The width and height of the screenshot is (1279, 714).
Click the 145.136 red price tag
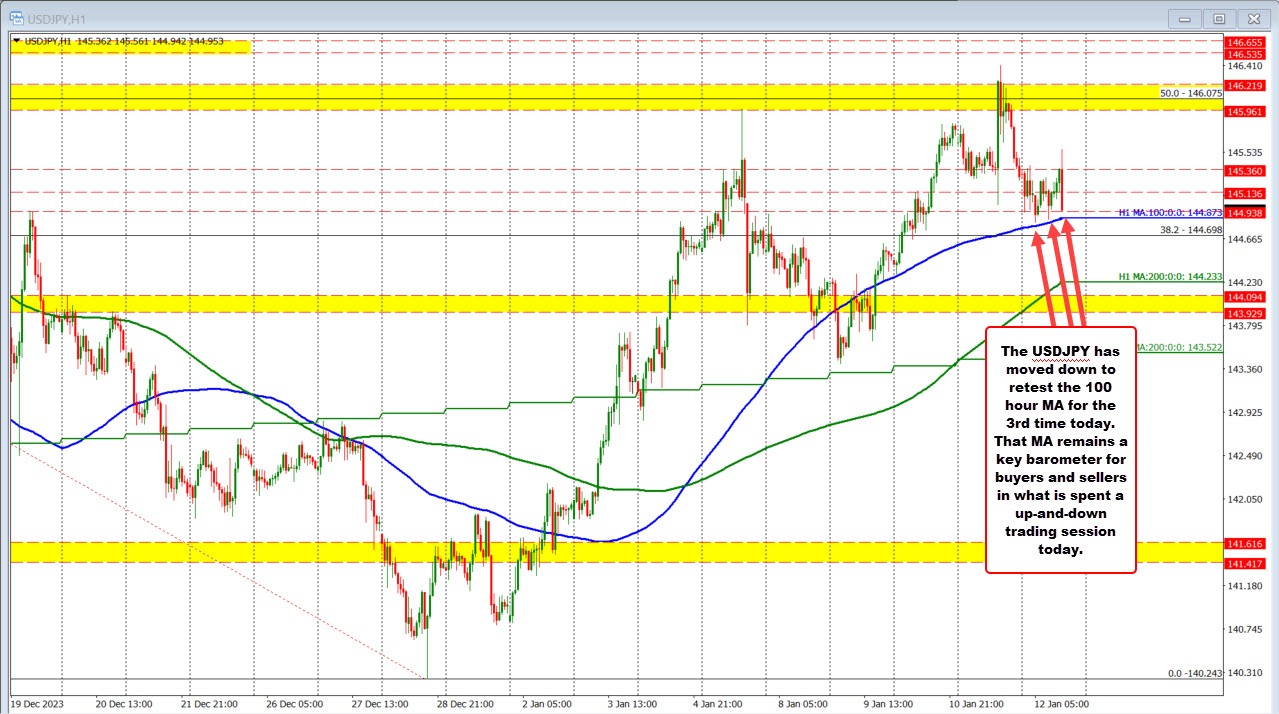tap(1248, 193)
